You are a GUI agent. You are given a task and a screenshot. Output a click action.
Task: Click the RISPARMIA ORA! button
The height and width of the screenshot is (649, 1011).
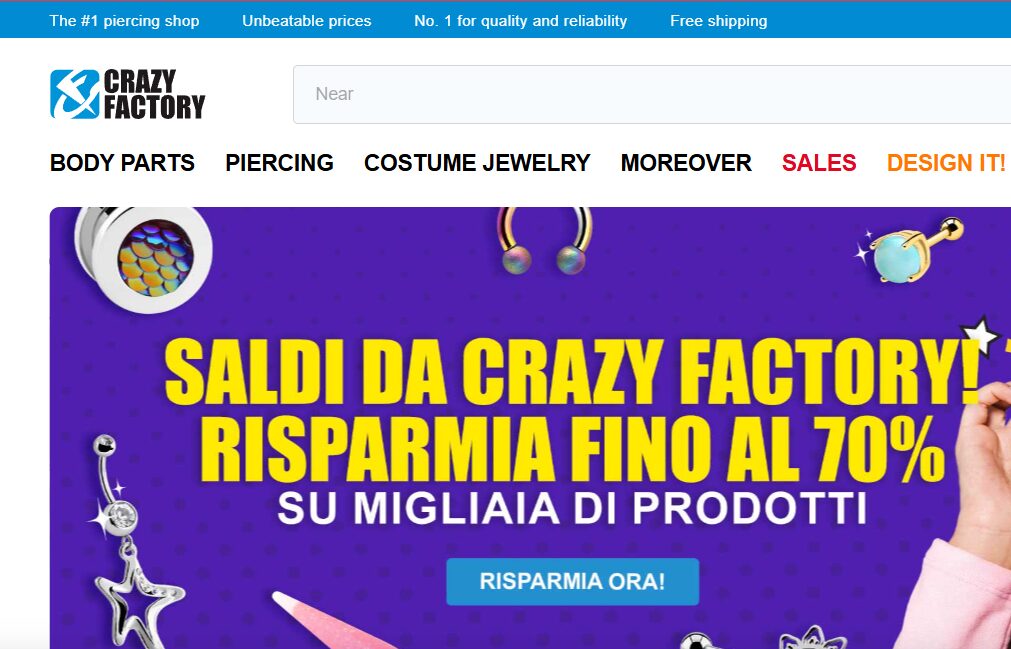click(573, 581)
